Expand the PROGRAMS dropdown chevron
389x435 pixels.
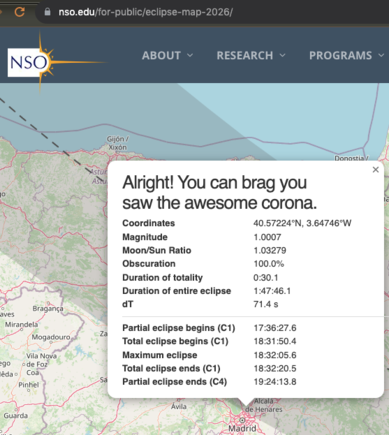point(381,55)
